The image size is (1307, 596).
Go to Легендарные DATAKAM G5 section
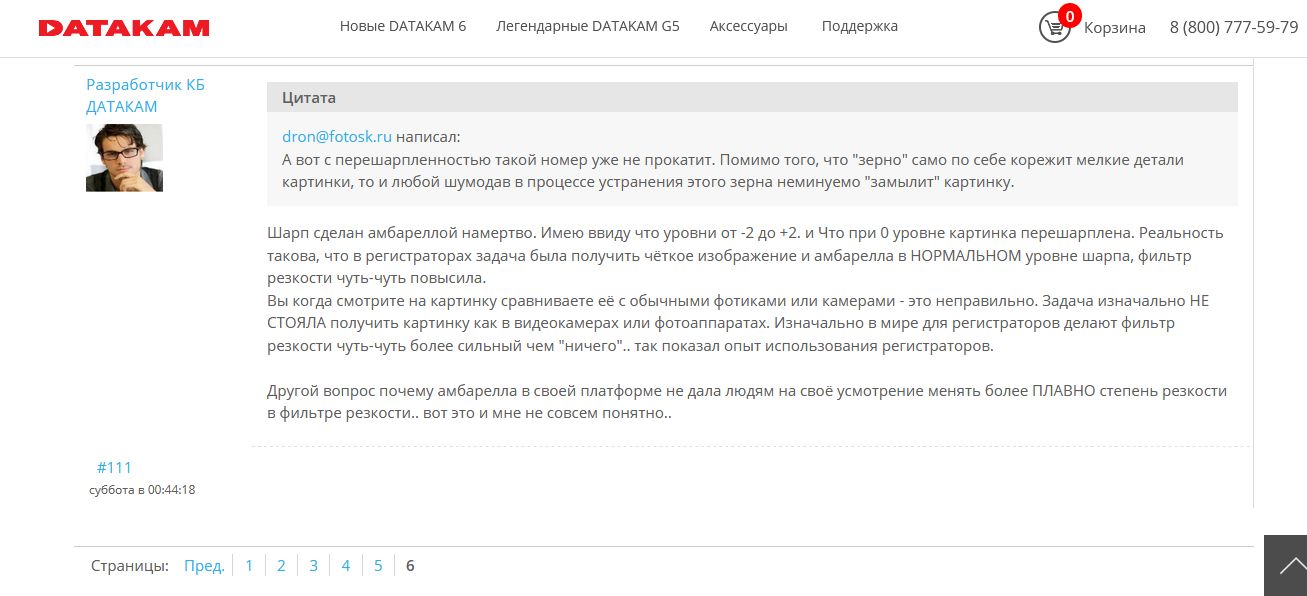[587, 26]
